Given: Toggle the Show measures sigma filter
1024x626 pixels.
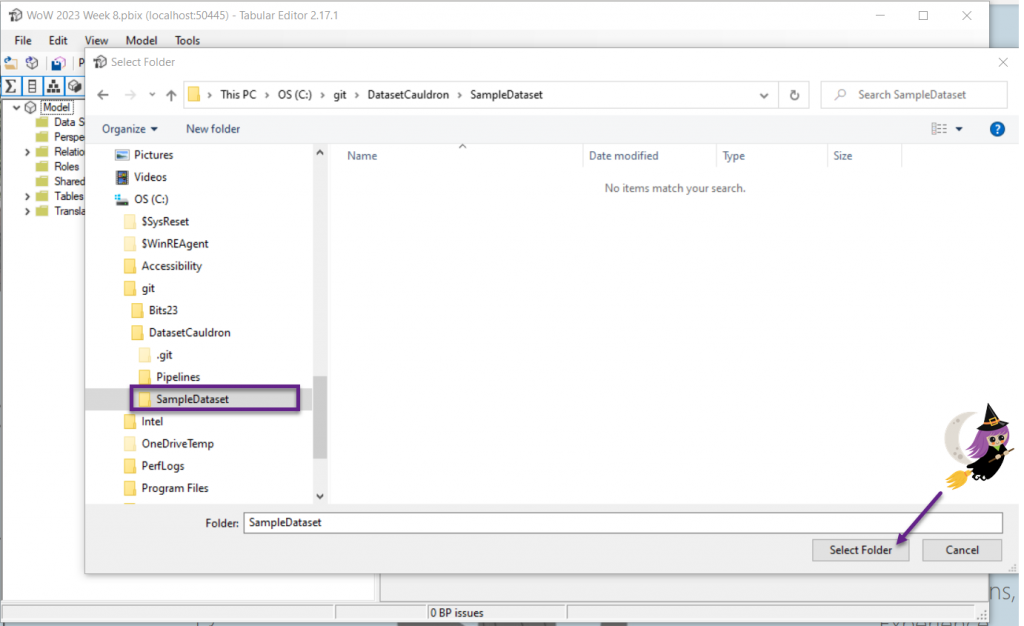Looking at the screenshot, I should [x=11, y=86].
